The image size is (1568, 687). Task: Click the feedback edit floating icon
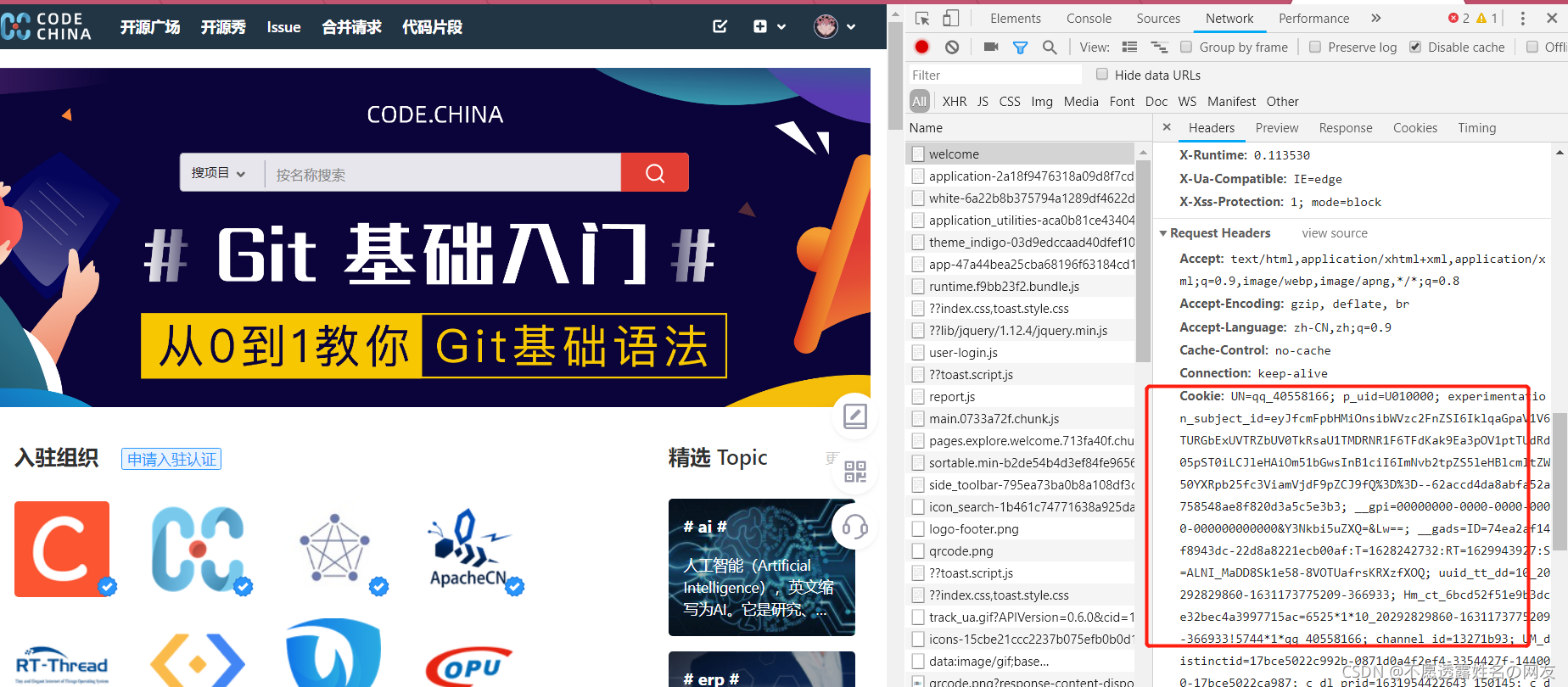(854, 416)
